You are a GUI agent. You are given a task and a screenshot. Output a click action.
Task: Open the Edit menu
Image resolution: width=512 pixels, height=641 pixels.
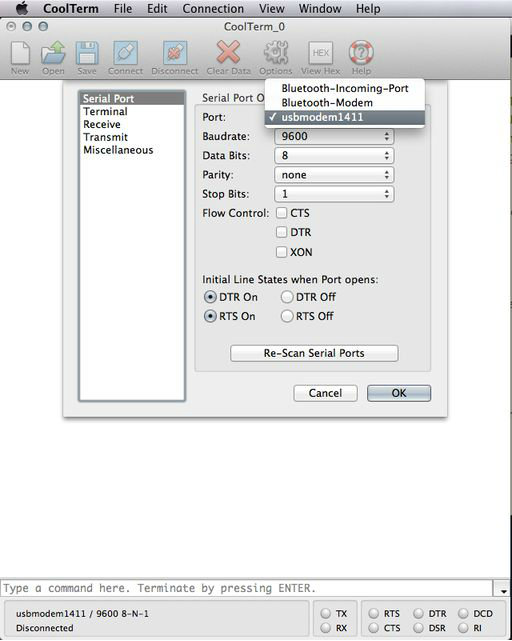click(x=157, y=8)
